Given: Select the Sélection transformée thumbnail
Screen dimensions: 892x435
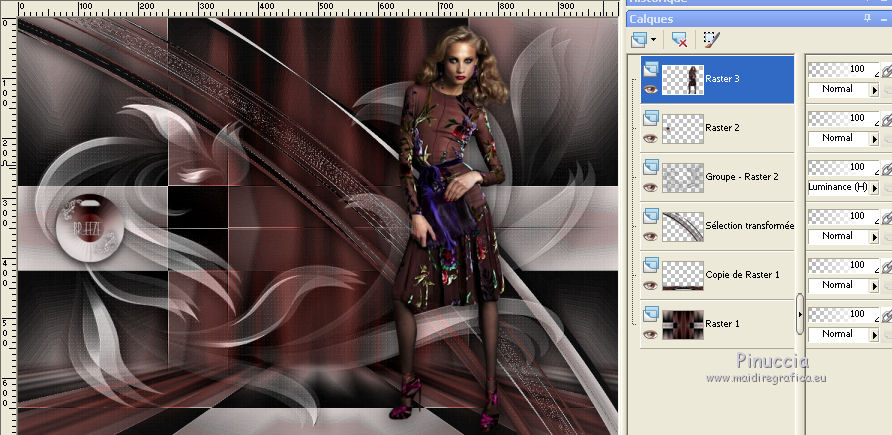Looking at the screenshot, I should 683,226.
